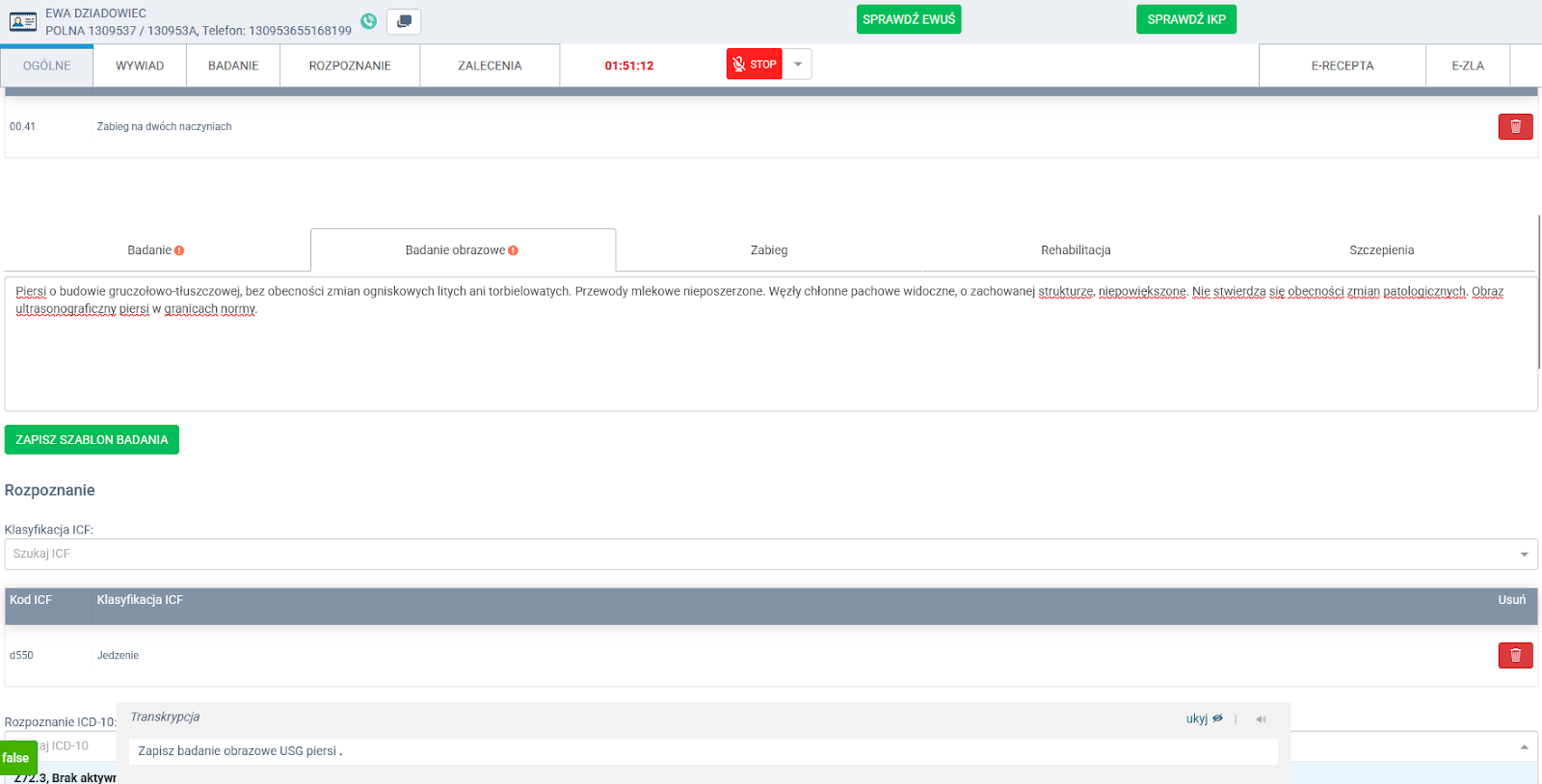Click the SPRAWDŹ EWUŚ button
Viewport: 1542px width, 784px height.
click(908, 19)
